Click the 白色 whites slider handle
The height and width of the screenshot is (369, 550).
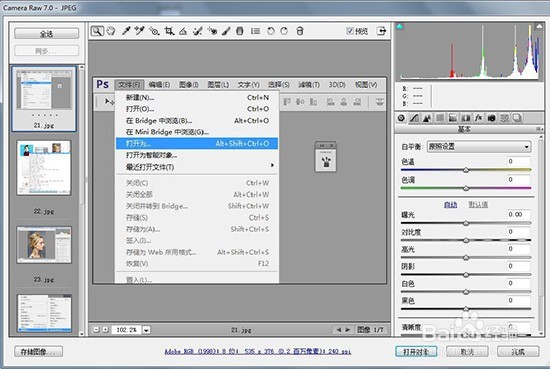coord(466,291)
